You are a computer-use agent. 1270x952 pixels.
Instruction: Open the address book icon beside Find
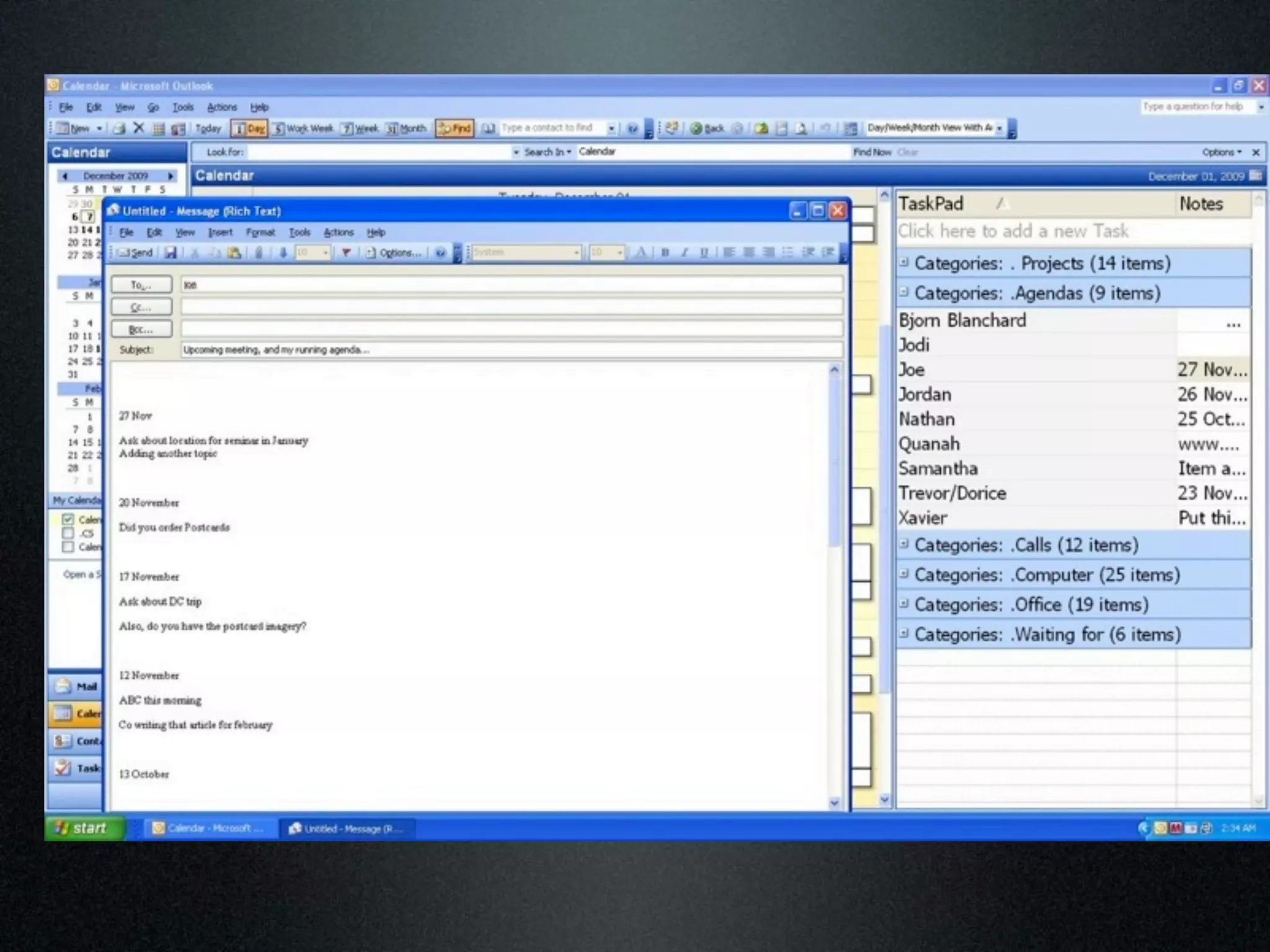coord(489,128)
